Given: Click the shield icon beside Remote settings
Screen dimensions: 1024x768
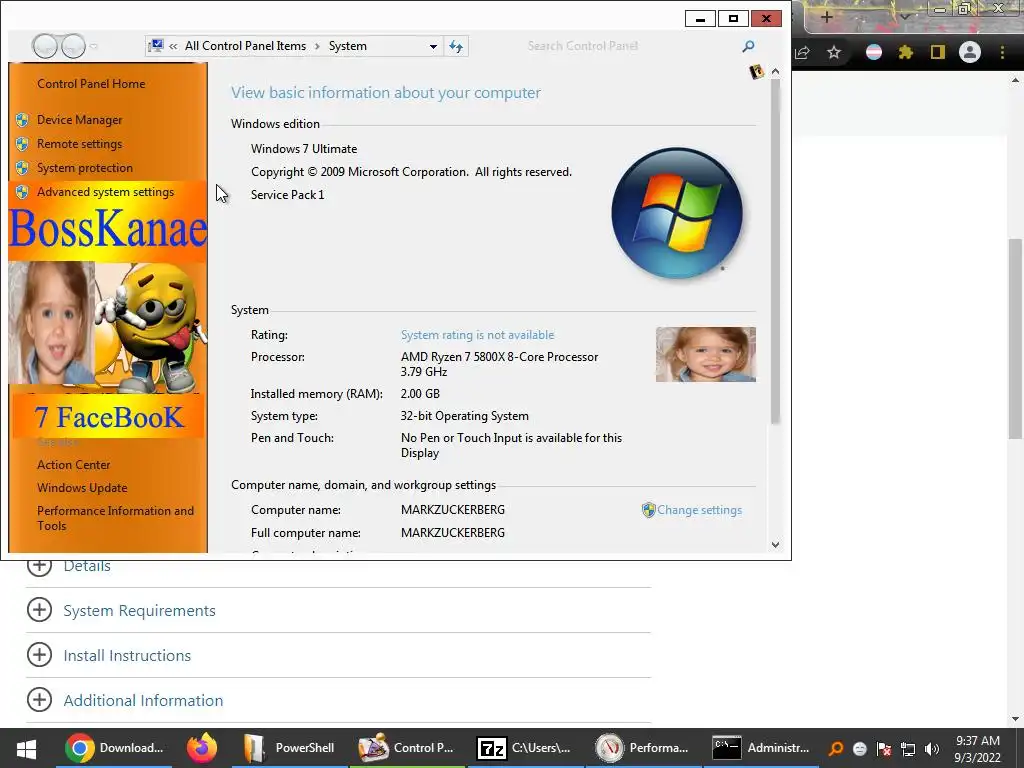Looking at the screenshot, I should [x=22, y=144].
